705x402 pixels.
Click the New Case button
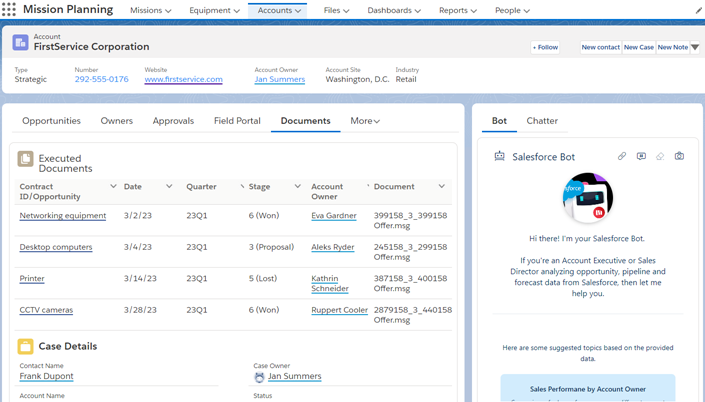[x=638, y=47]
